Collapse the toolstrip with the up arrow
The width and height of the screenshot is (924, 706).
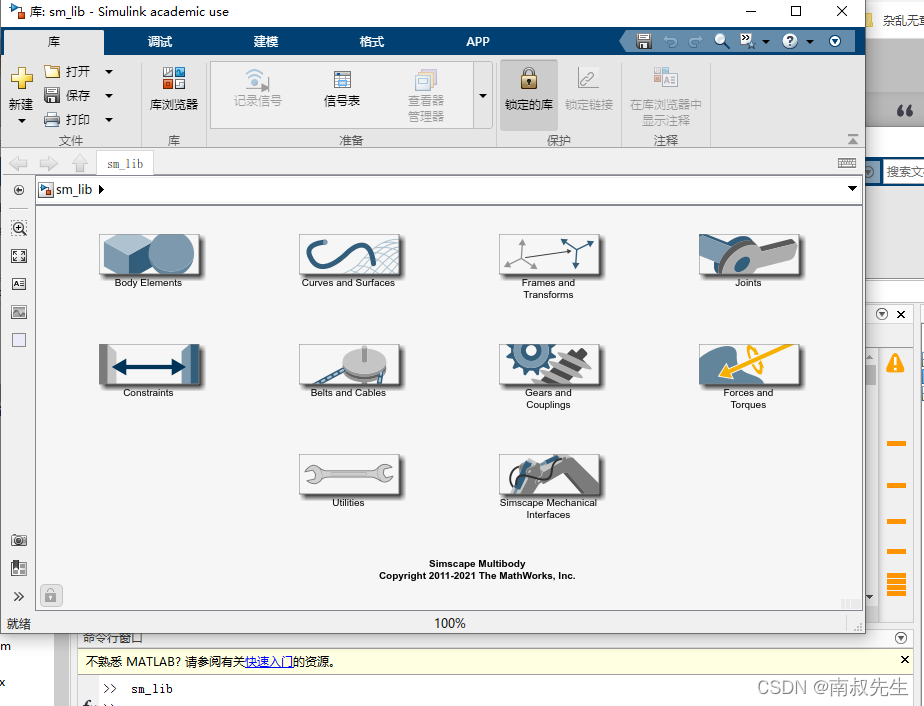pyautogui.click(x=852, y=140)
